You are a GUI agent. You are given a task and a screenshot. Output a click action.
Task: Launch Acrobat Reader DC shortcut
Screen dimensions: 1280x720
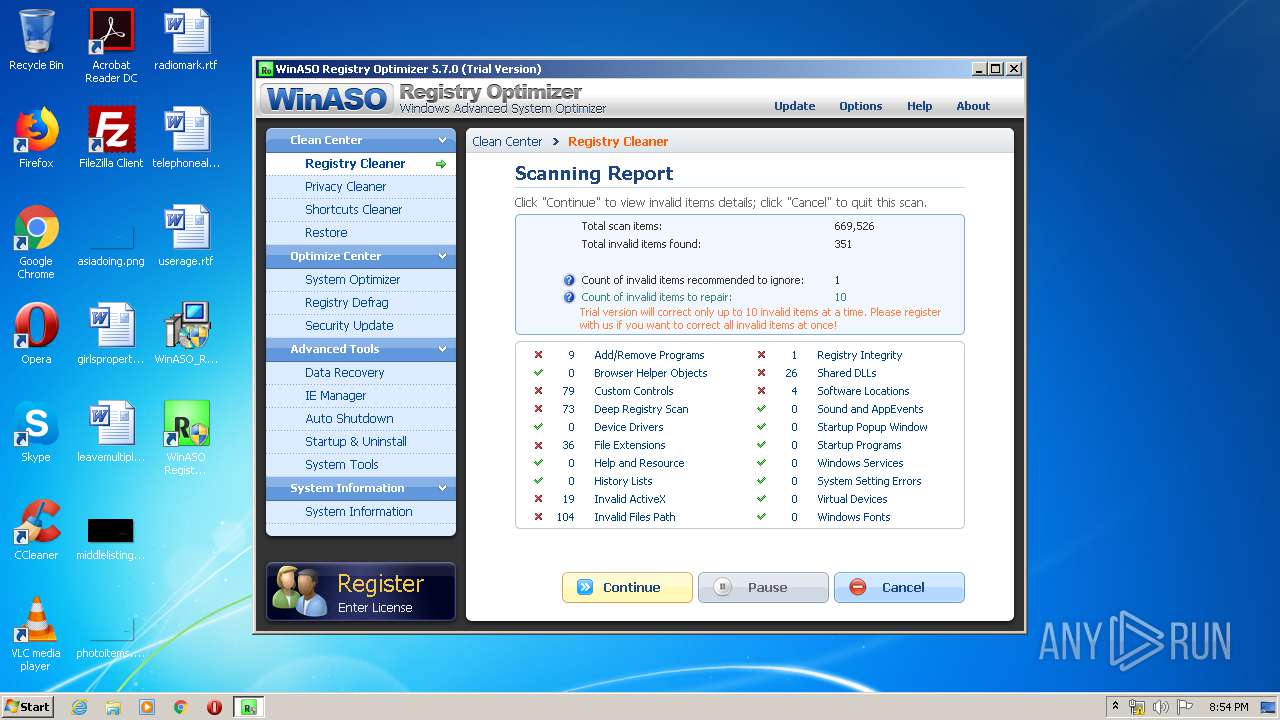click(111, 46)
